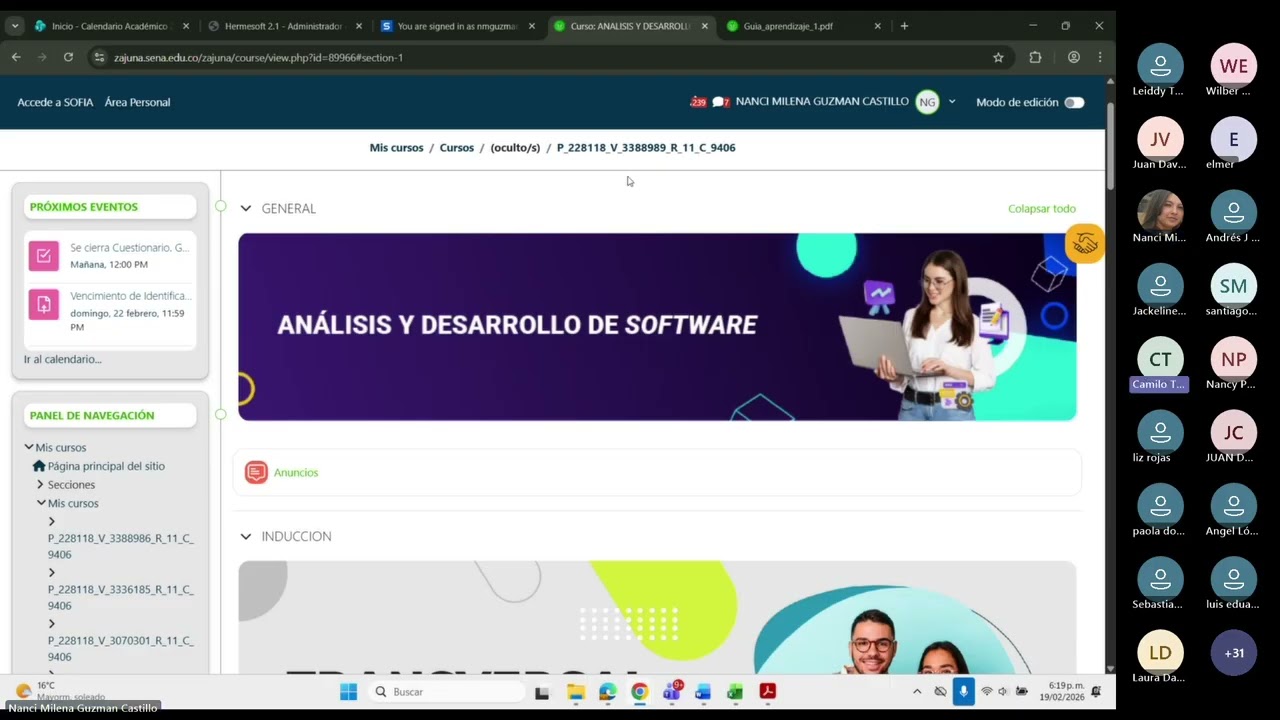Expand the user menu dropdown arrow
Viewport: 1280px width, 720px height.
point(952,102)
